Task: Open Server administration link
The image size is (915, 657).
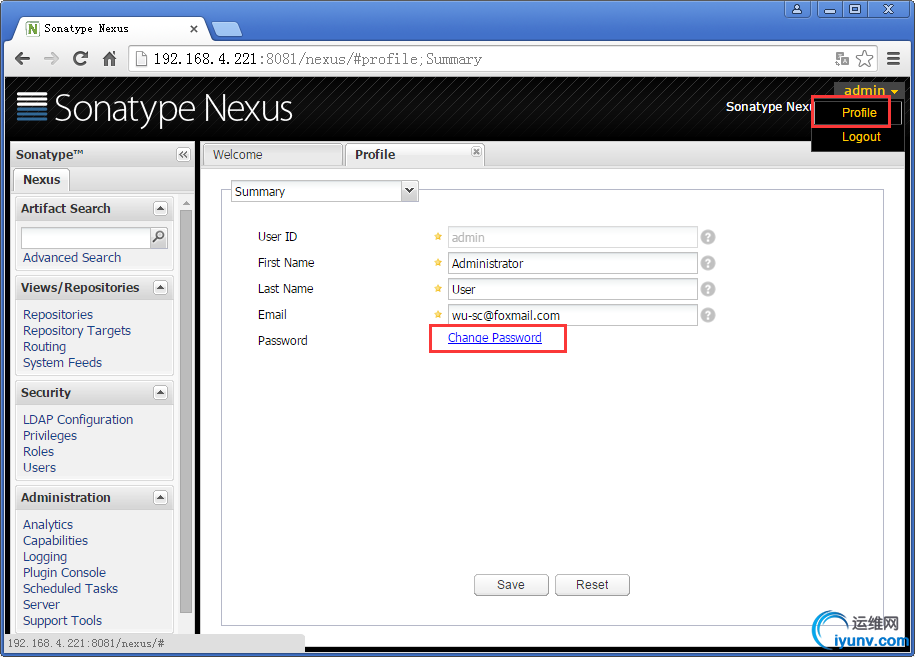Action: point(41,604)
